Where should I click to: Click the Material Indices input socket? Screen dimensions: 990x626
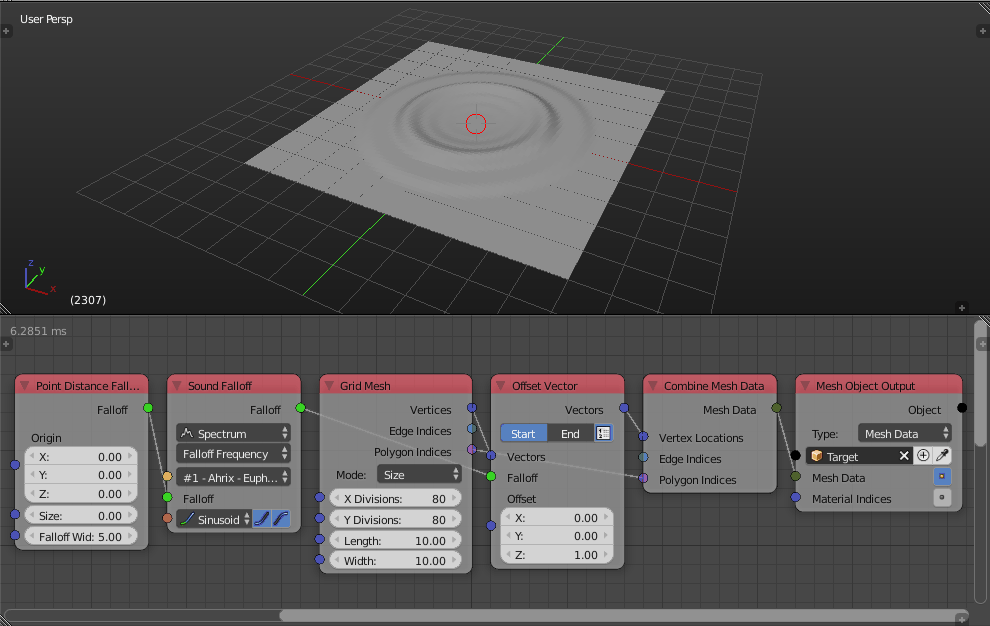coord(796,498)
